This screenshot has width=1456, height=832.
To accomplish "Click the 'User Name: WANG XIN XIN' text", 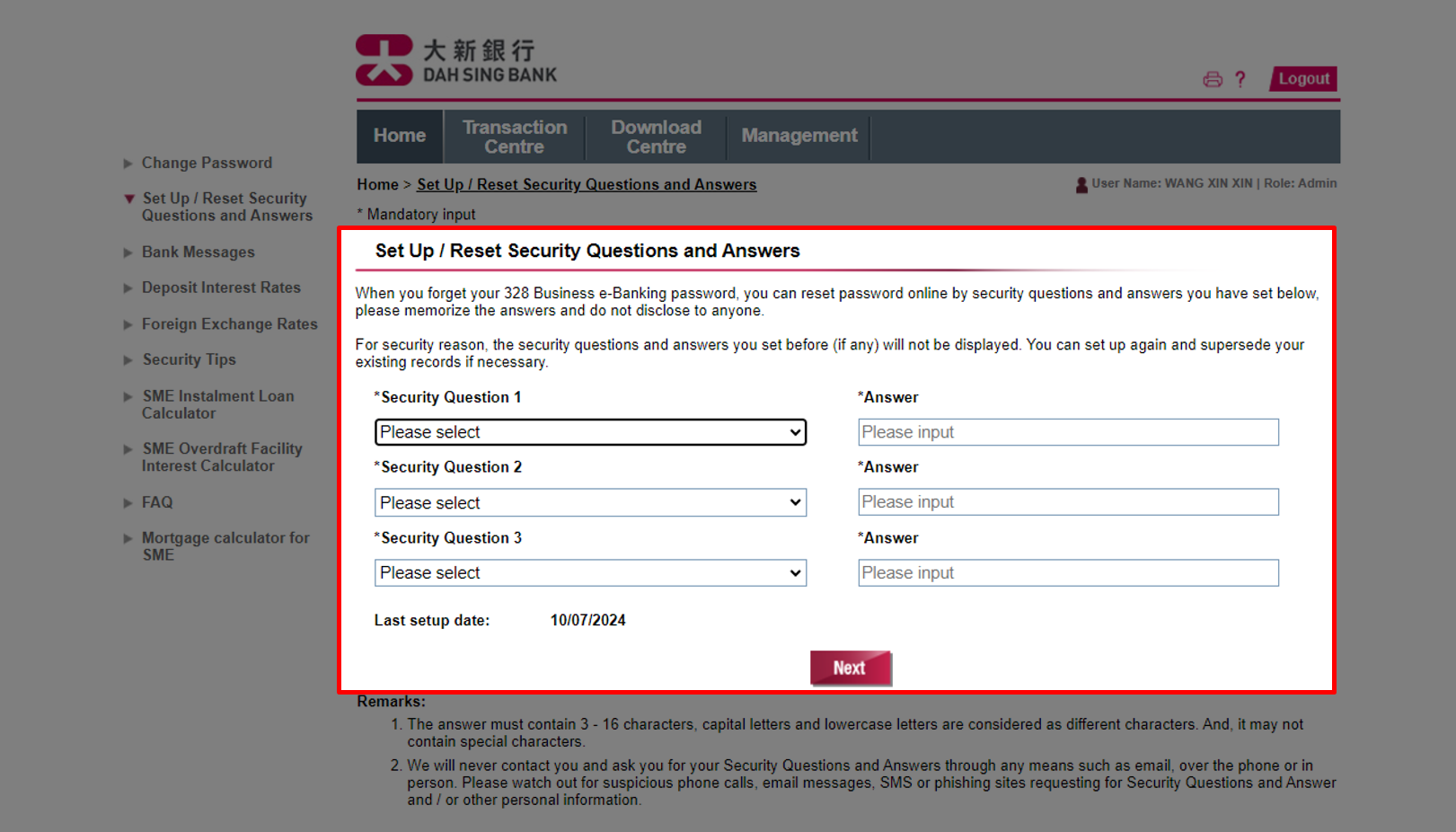I will [1172, 183].
